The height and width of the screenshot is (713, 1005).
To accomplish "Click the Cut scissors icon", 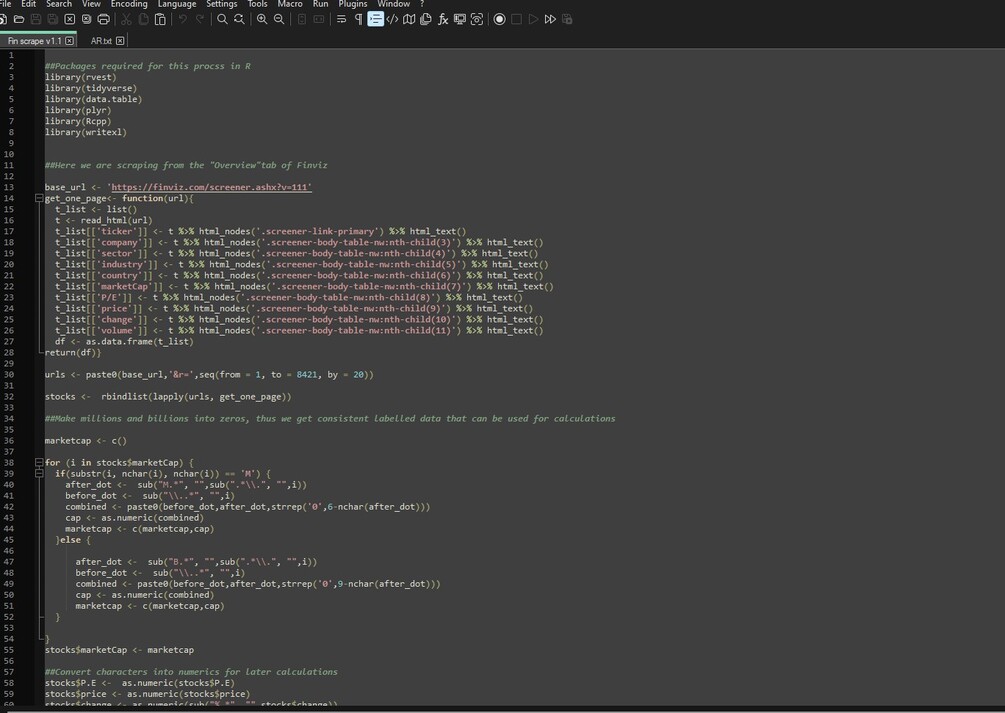I will coord(126,19).
